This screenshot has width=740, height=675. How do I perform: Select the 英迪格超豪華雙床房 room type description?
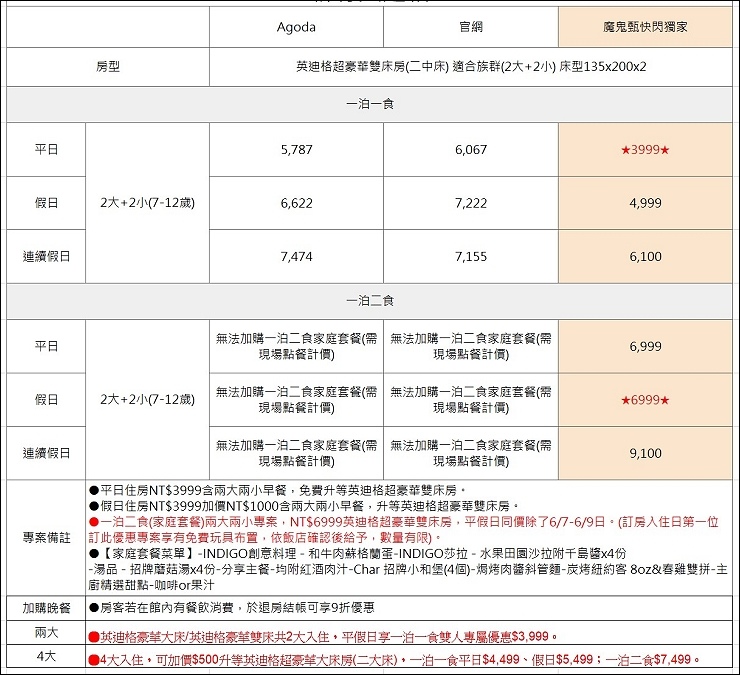coord(471,67)
